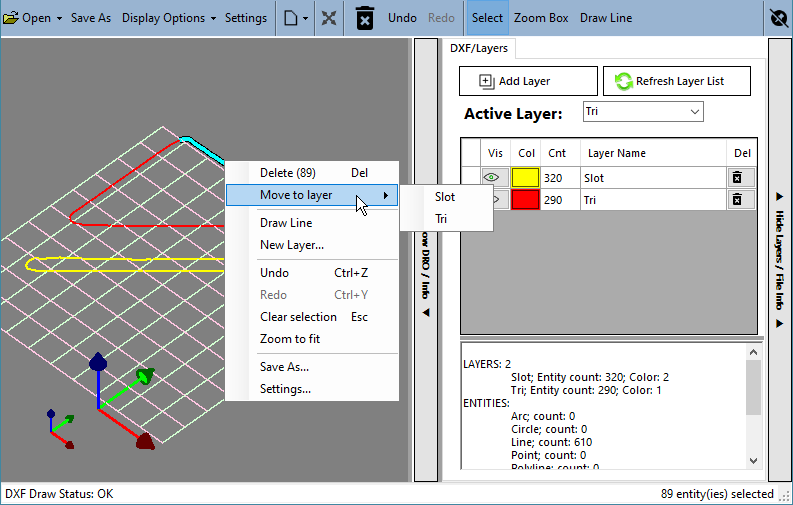This screenshot has height=505, width=793.
Task: Click the Add Layer button
Action: 528,81
